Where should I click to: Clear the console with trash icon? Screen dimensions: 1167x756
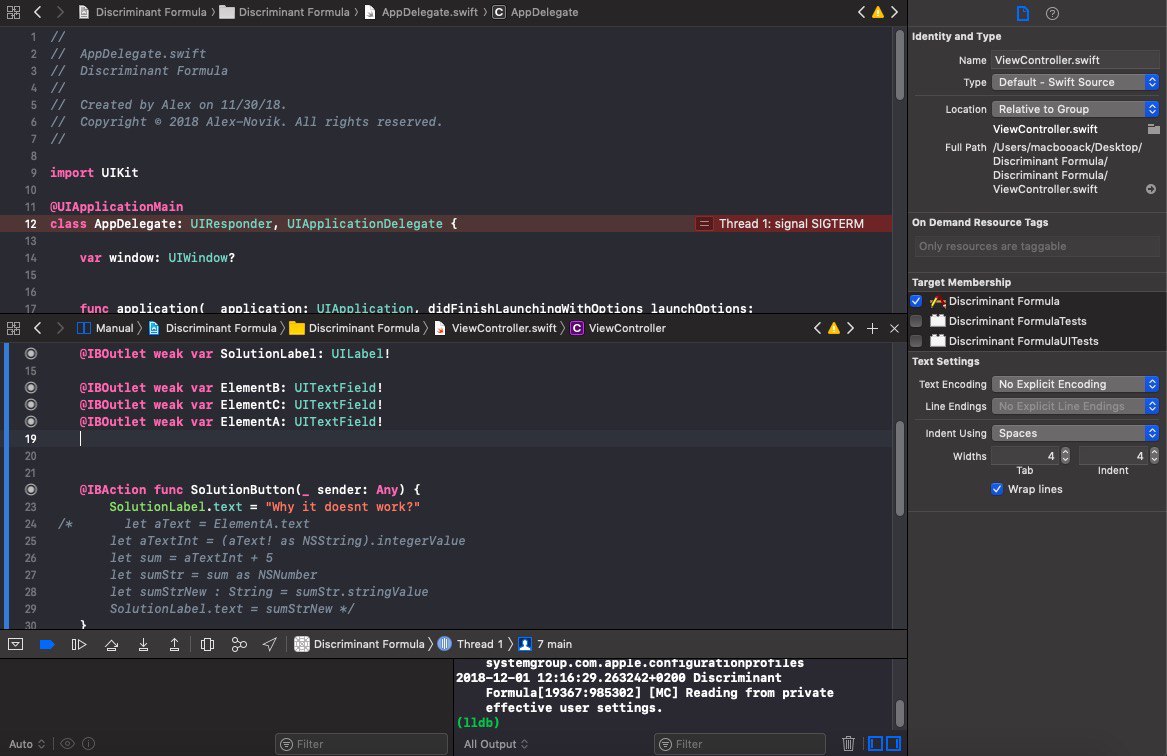click(x=848, y=743)
